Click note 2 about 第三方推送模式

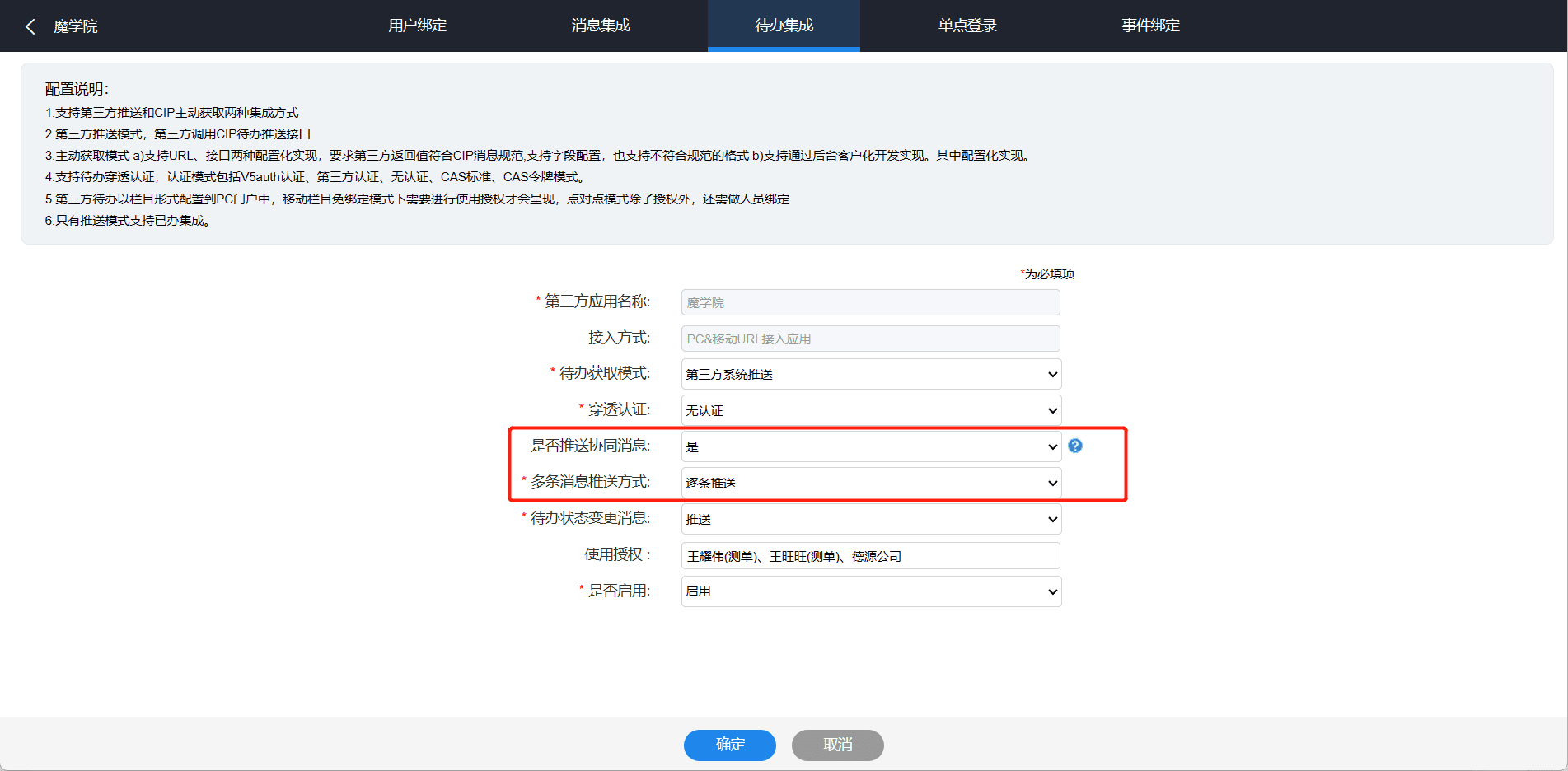click(x=178, y=134)
